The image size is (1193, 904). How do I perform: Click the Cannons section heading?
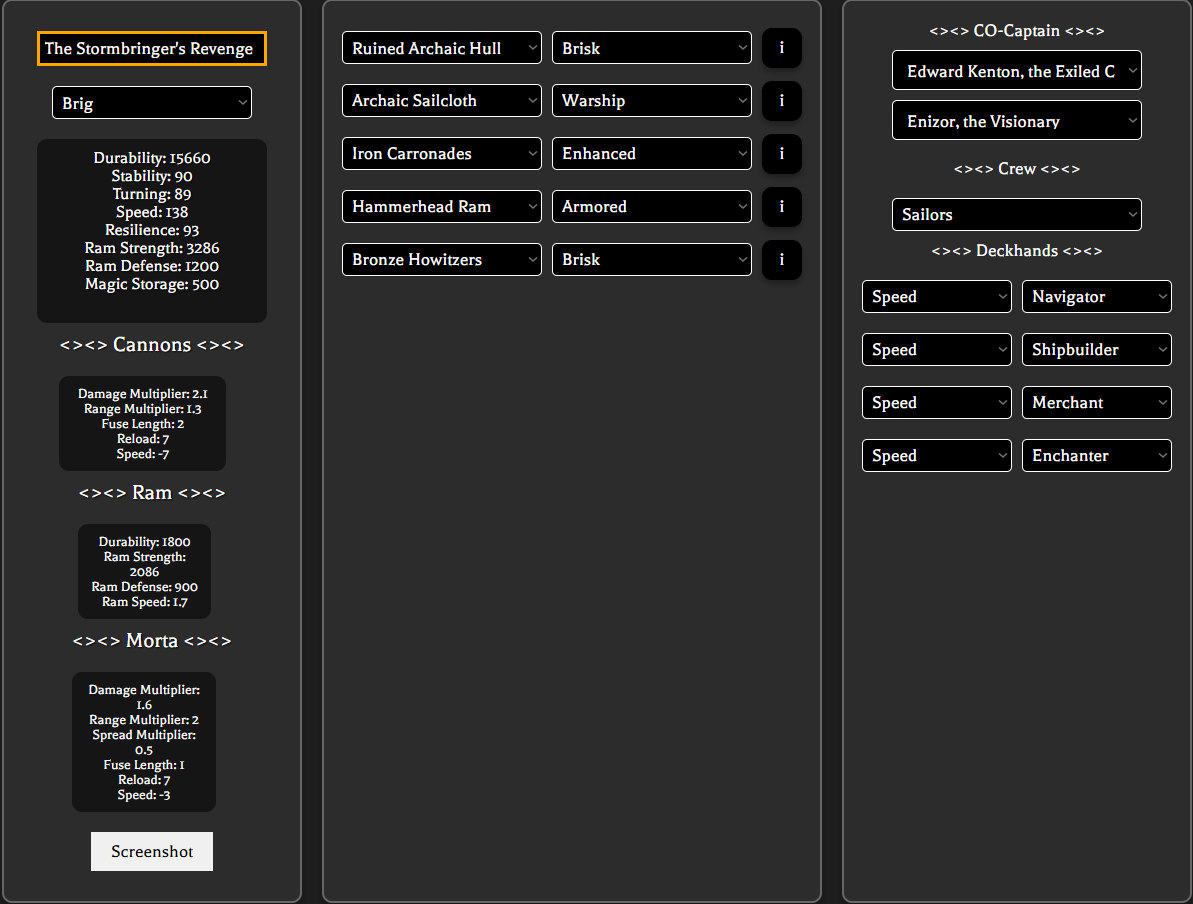152,345
